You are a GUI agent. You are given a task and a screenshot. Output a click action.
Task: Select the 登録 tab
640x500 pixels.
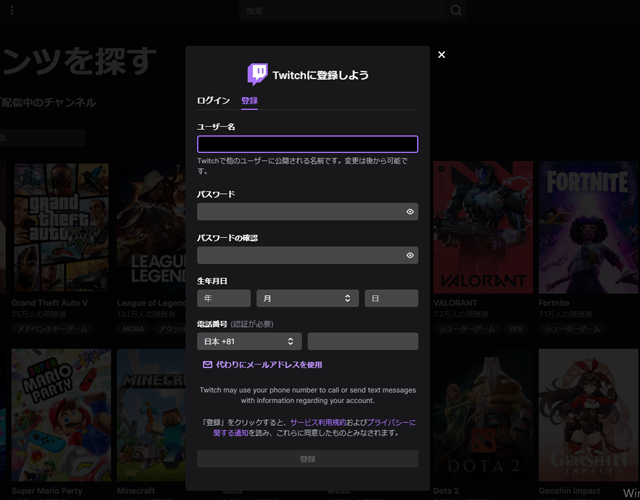250,101
